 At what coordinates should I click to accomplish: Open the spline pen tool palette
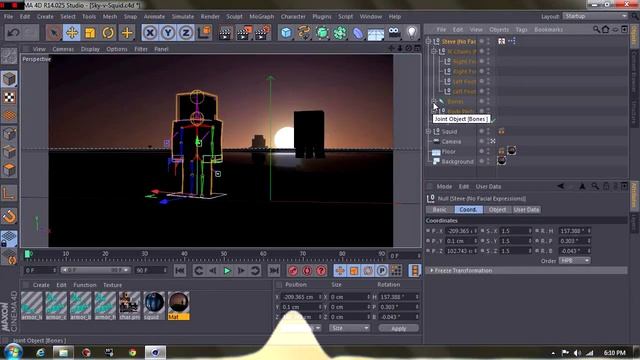pyautogui.click(x=304, y=33)
